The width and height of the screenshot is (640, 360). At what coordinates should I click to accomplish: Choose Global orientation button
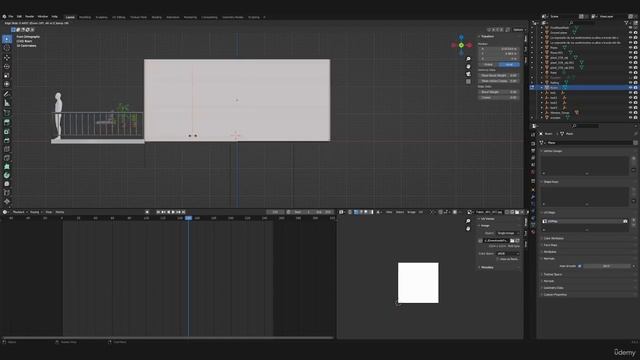pos(488,64)
